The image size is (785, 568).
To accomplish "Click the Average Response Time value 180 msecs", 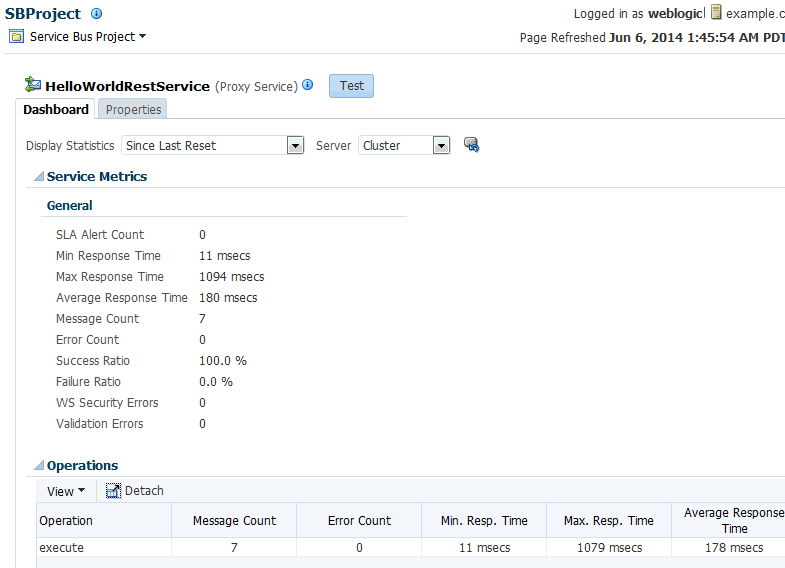I will coord(228,298).
